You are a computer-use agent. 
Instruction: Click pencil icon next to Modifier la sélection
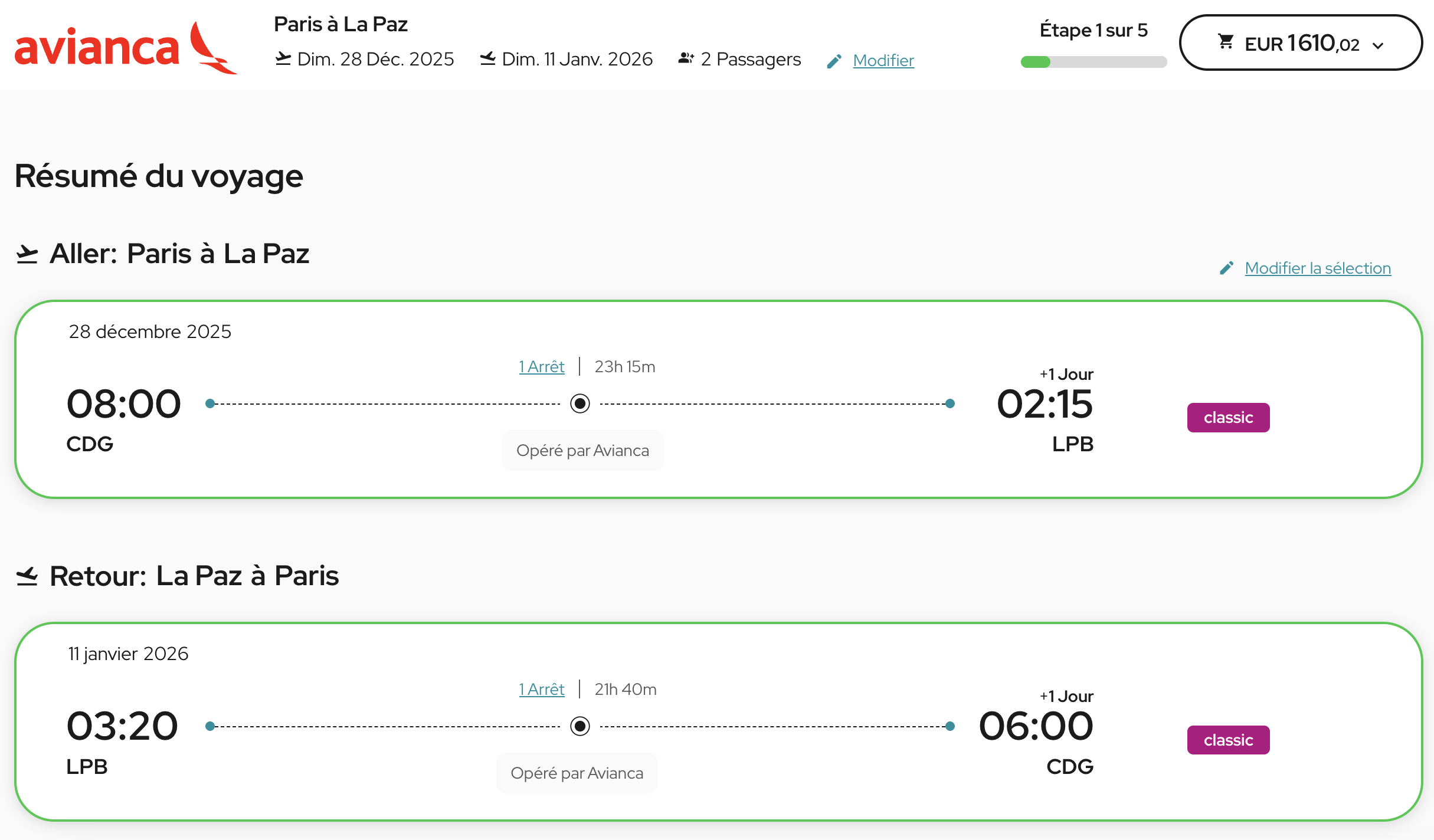pos(1227,268)
